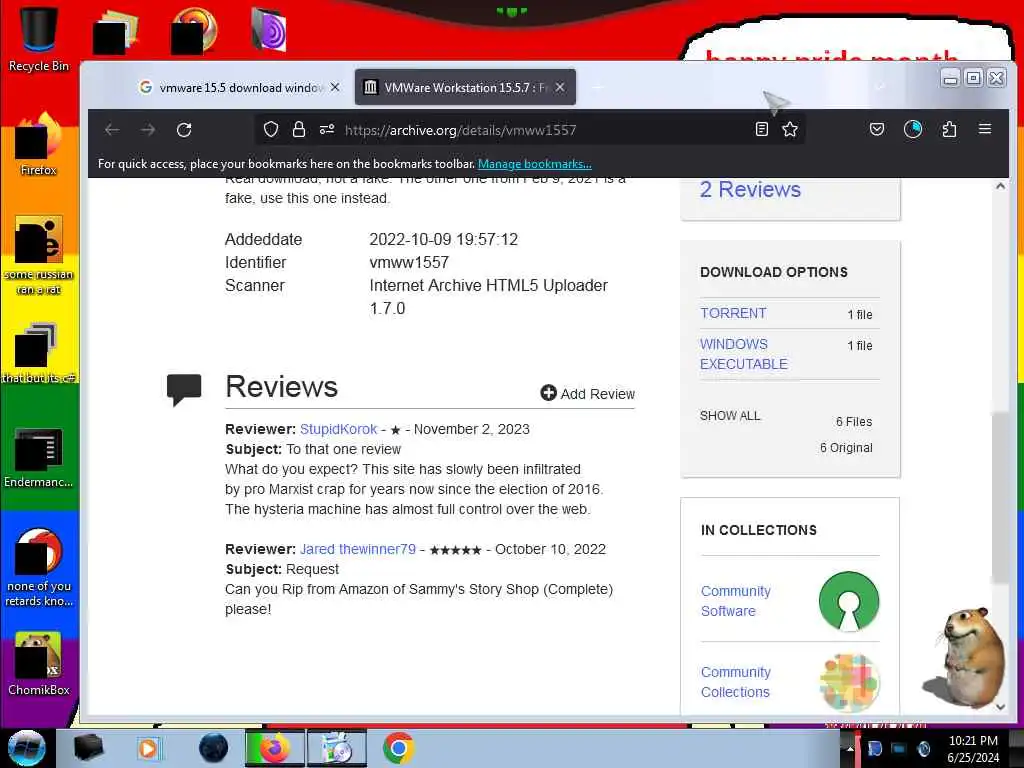Open WINDOWS EXECUTABLE download option
Image resolution: width=1024 pixels, height=768 pixels.
pos(743,354)
